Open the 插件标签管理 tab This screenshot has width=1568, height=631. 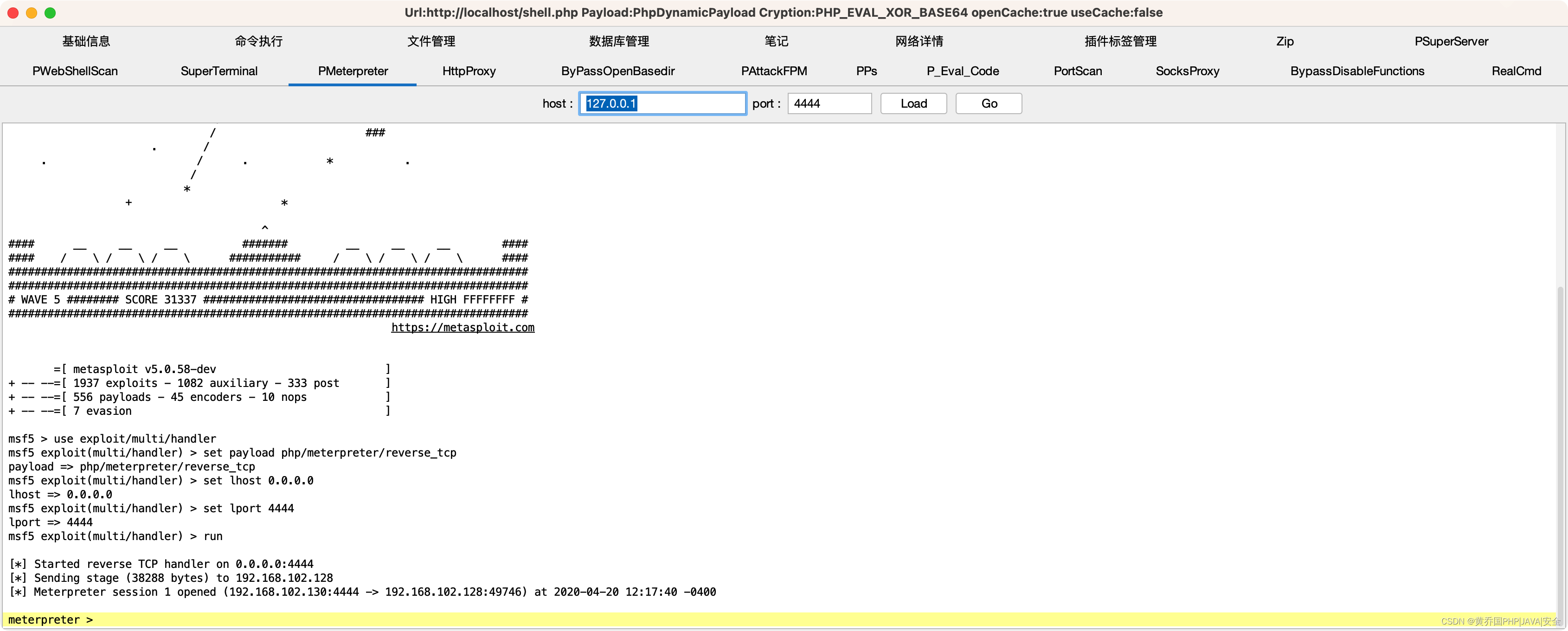1120,41
